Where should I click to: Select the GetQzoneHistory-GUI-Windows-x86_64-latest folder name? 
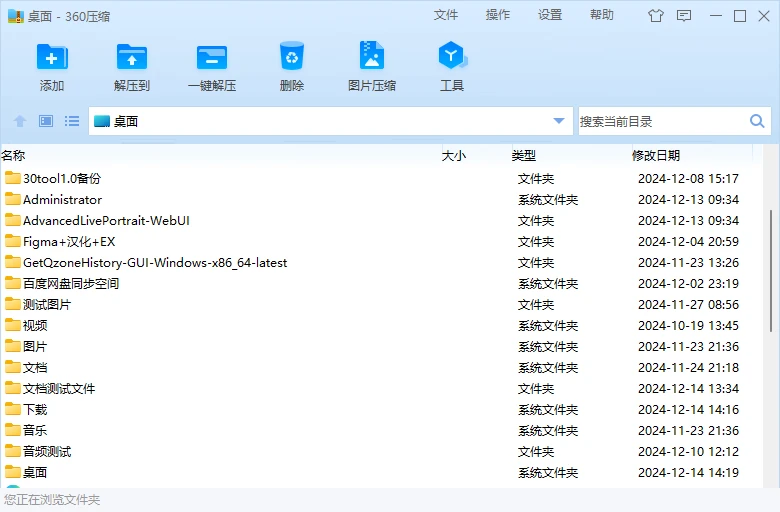pyautogui.click(x=155, y=262)
